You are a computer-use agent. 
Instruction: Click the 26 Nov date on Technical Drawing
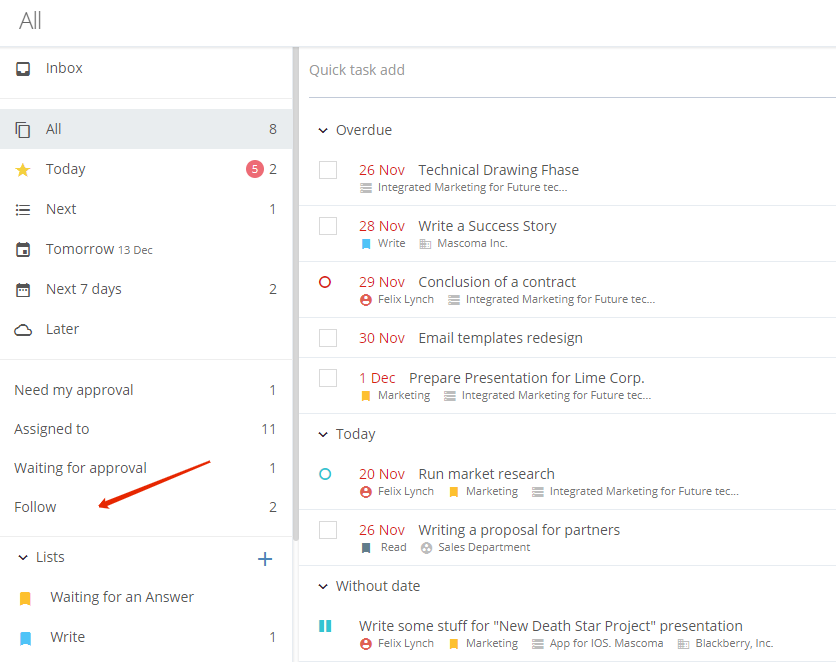click(x=382, y=171)
